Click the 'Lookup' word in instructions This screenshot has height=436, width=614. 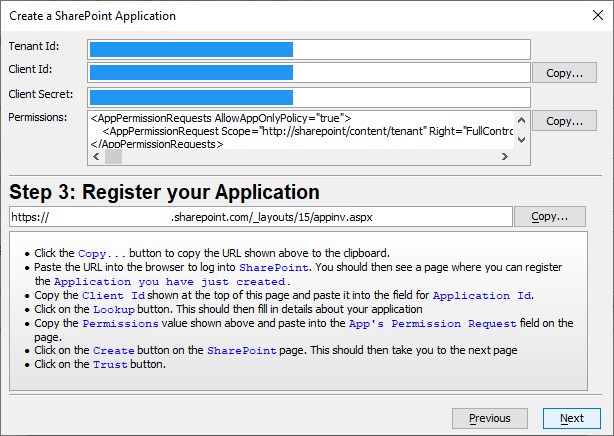[x=114, y=309]
